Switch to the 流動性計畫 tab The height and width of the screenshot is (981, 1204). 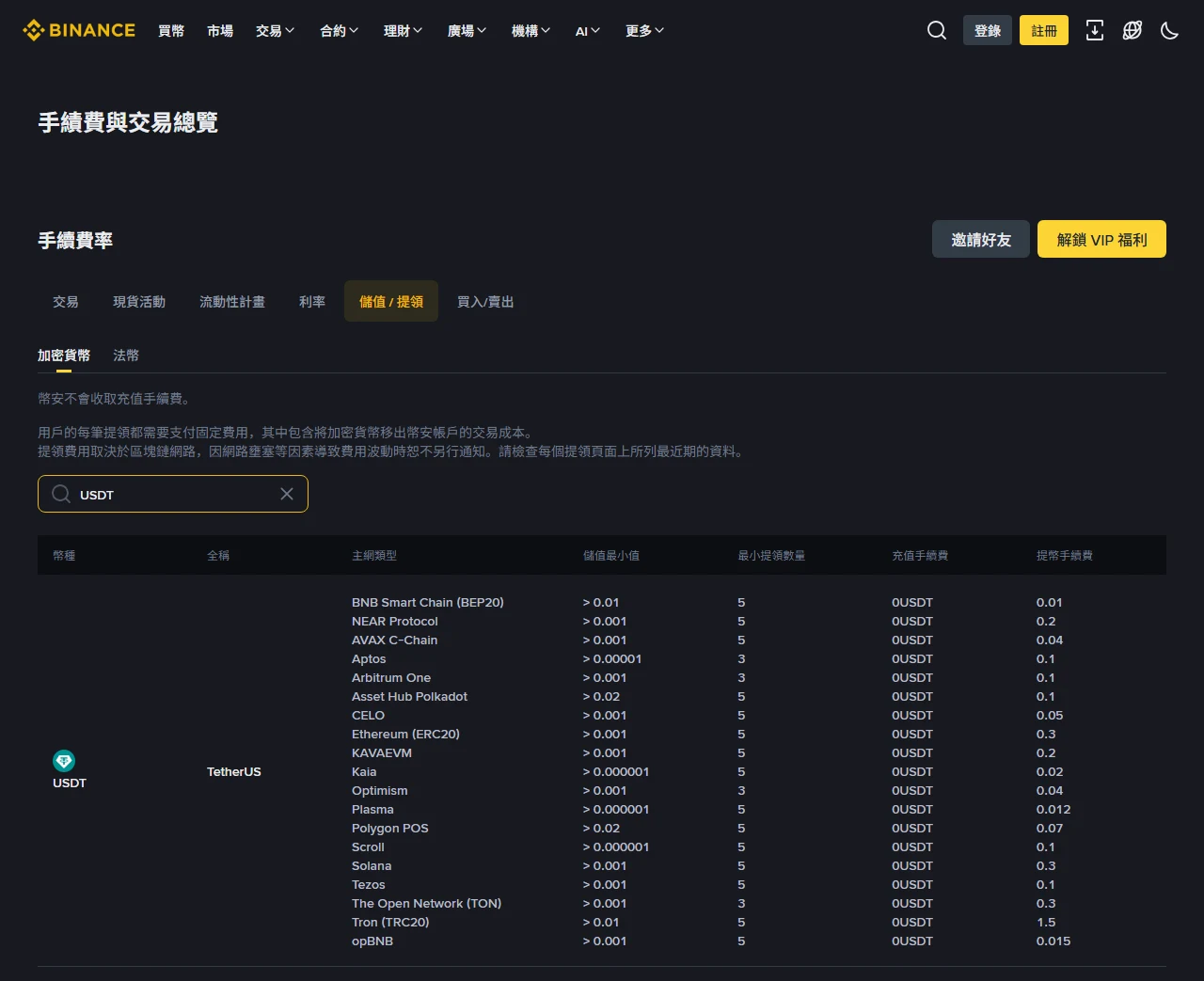(x=232, y=301)
